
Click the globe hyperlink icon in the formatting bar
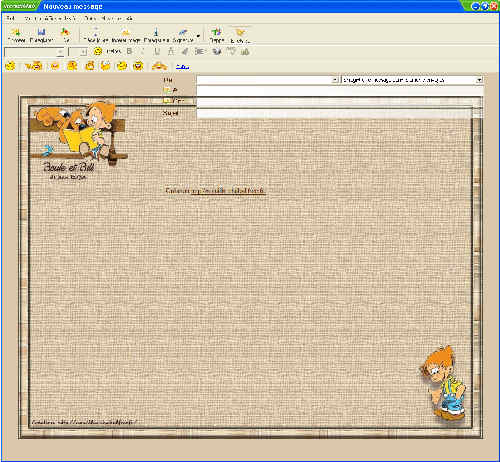[x=217, y=51]
